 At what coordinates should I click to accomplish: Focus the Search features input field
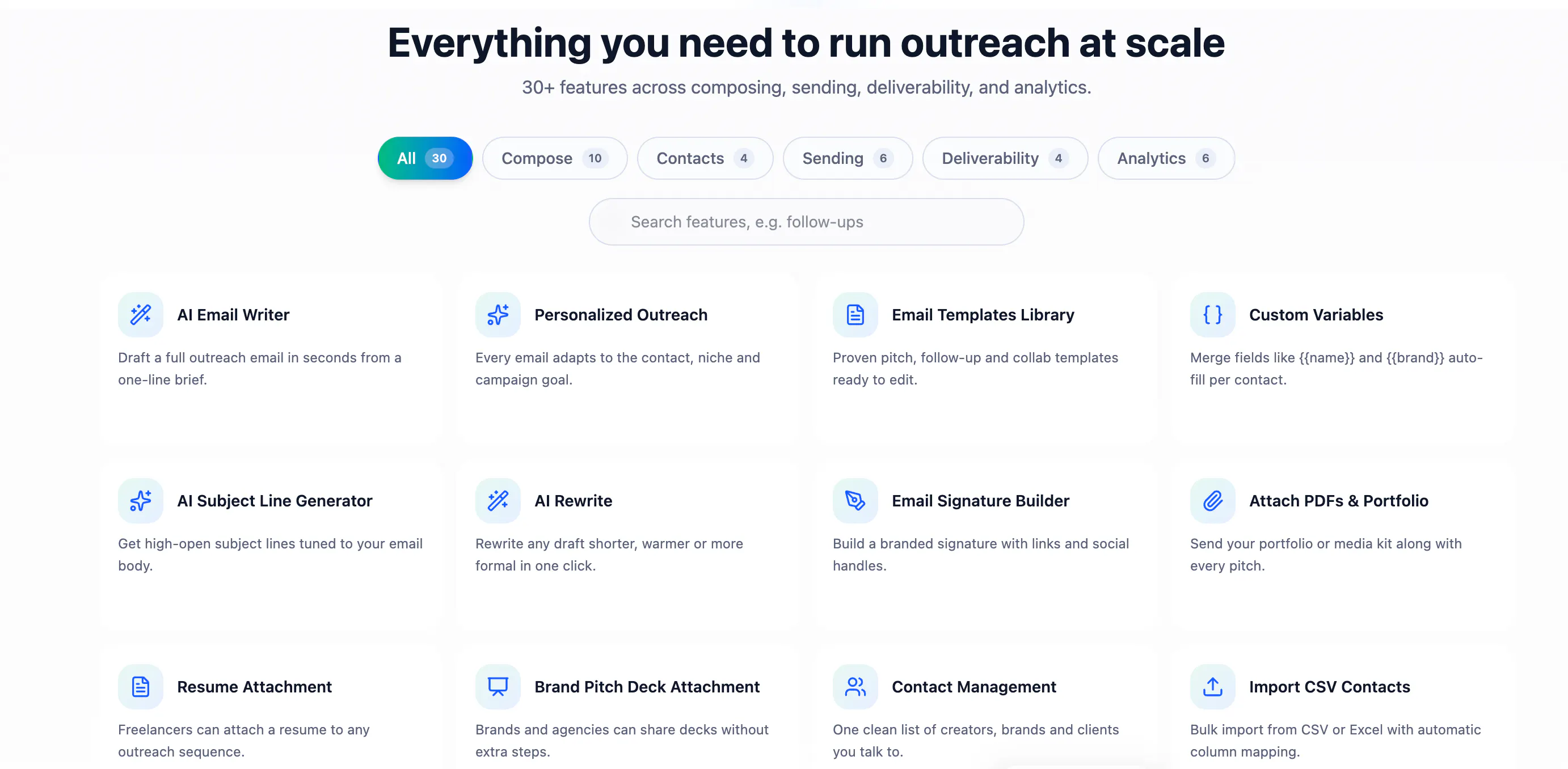[x=806, y=222]
